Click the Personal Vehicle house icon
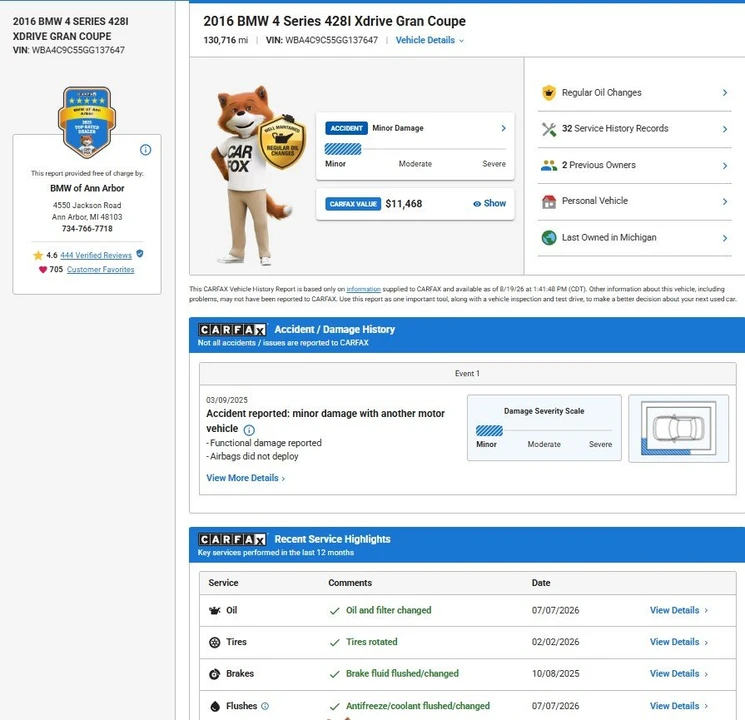This screenshot has width=745, height=720. click(549, 202)
